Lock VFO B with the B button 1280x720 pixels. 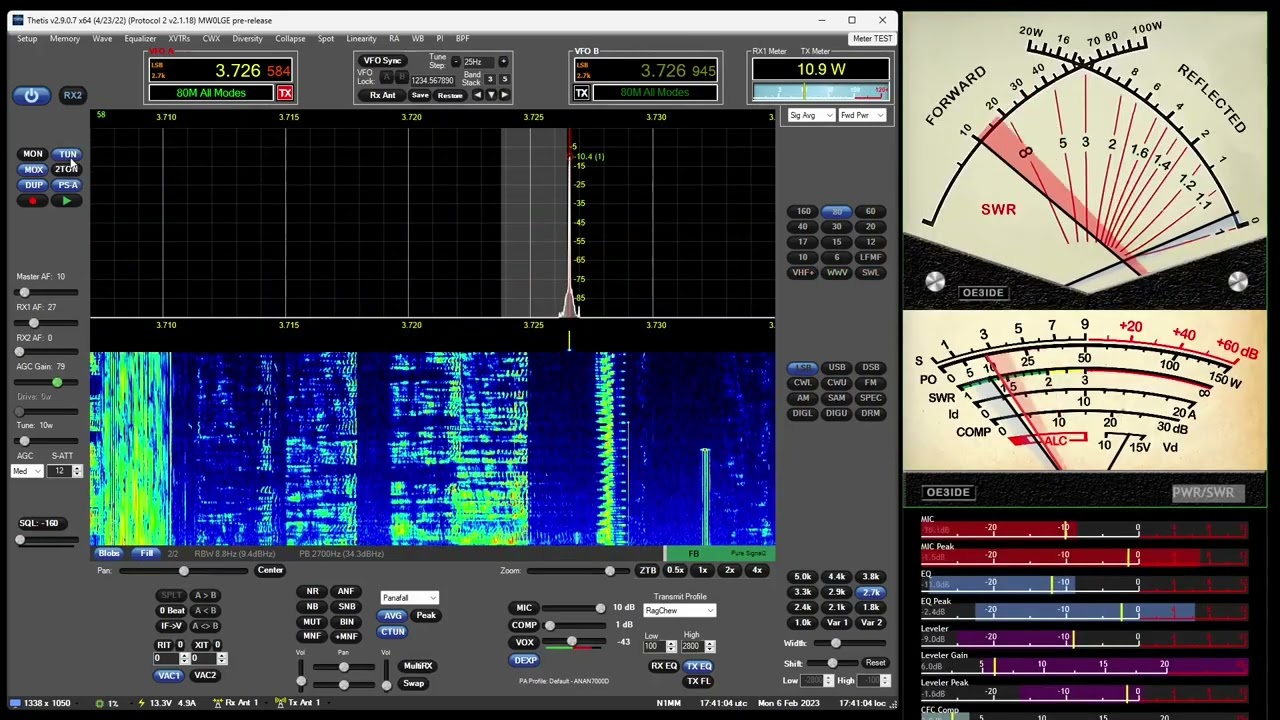point(403,78)
